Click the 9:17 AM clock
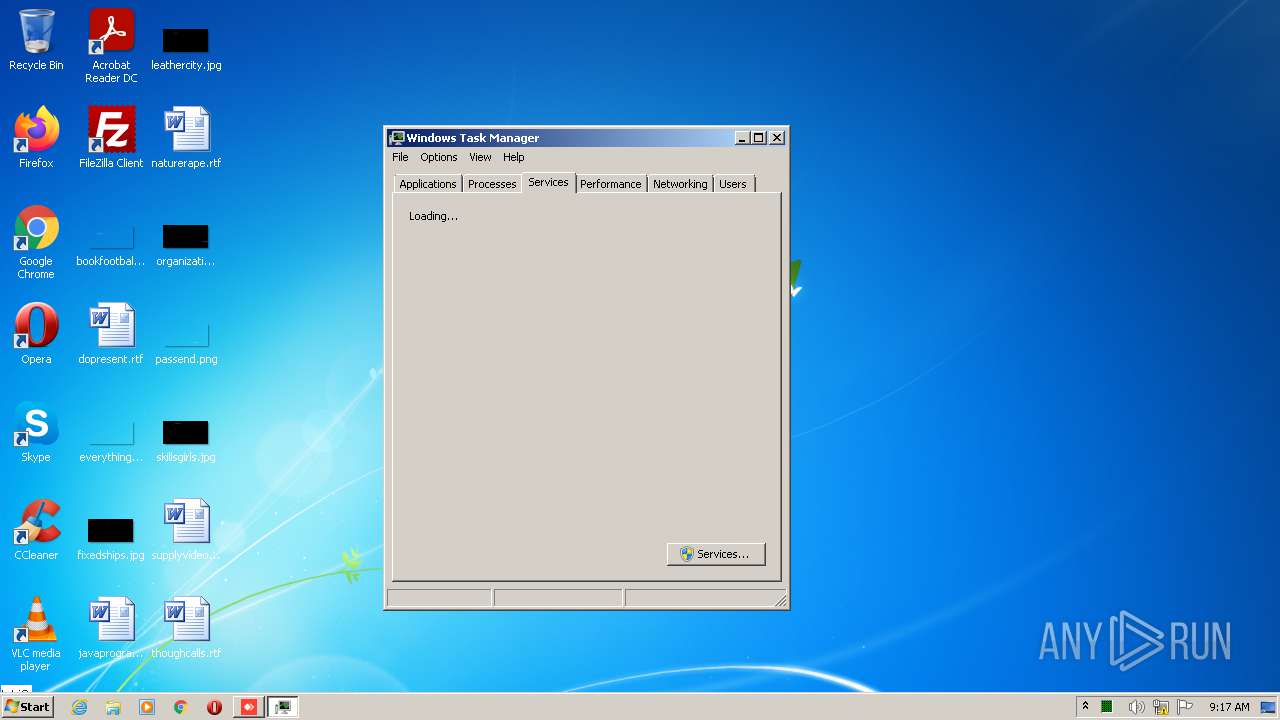Viewport: 1280px width, 720px height. tap(1229, 707)
